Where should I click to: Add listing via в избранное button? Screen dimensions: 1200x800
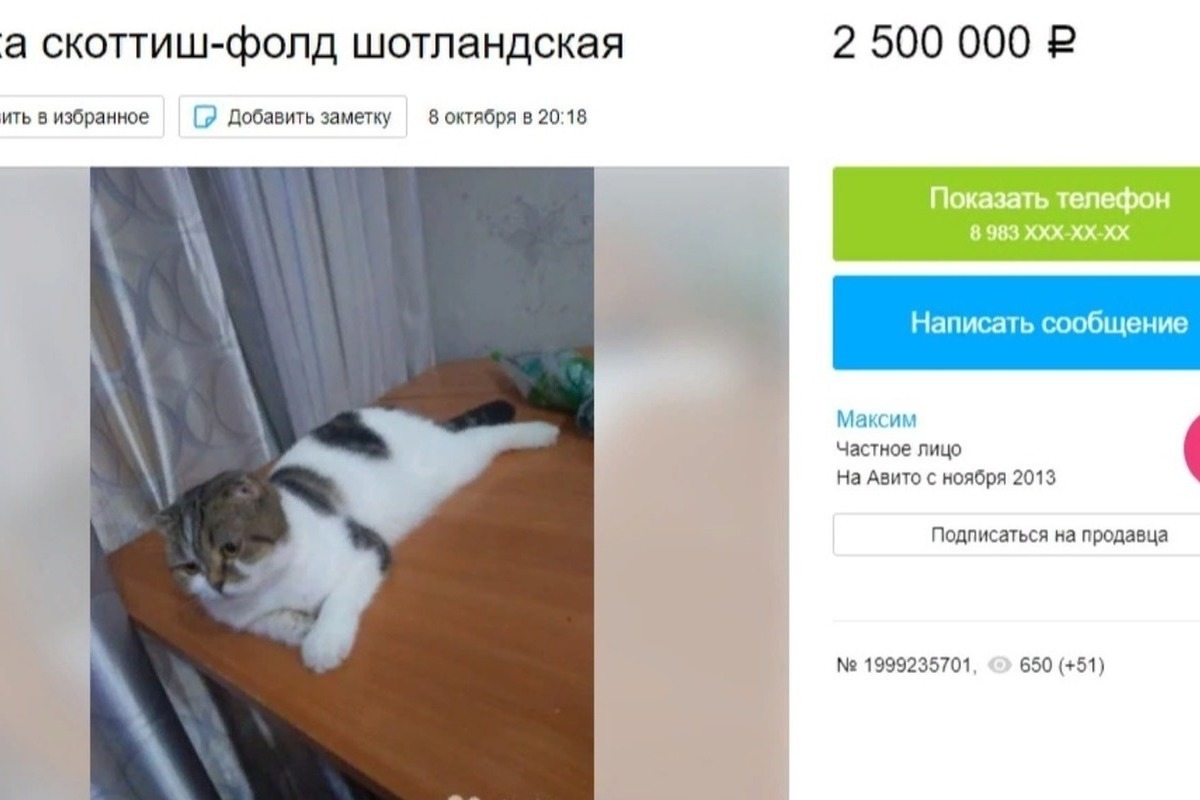click(81, 117)
